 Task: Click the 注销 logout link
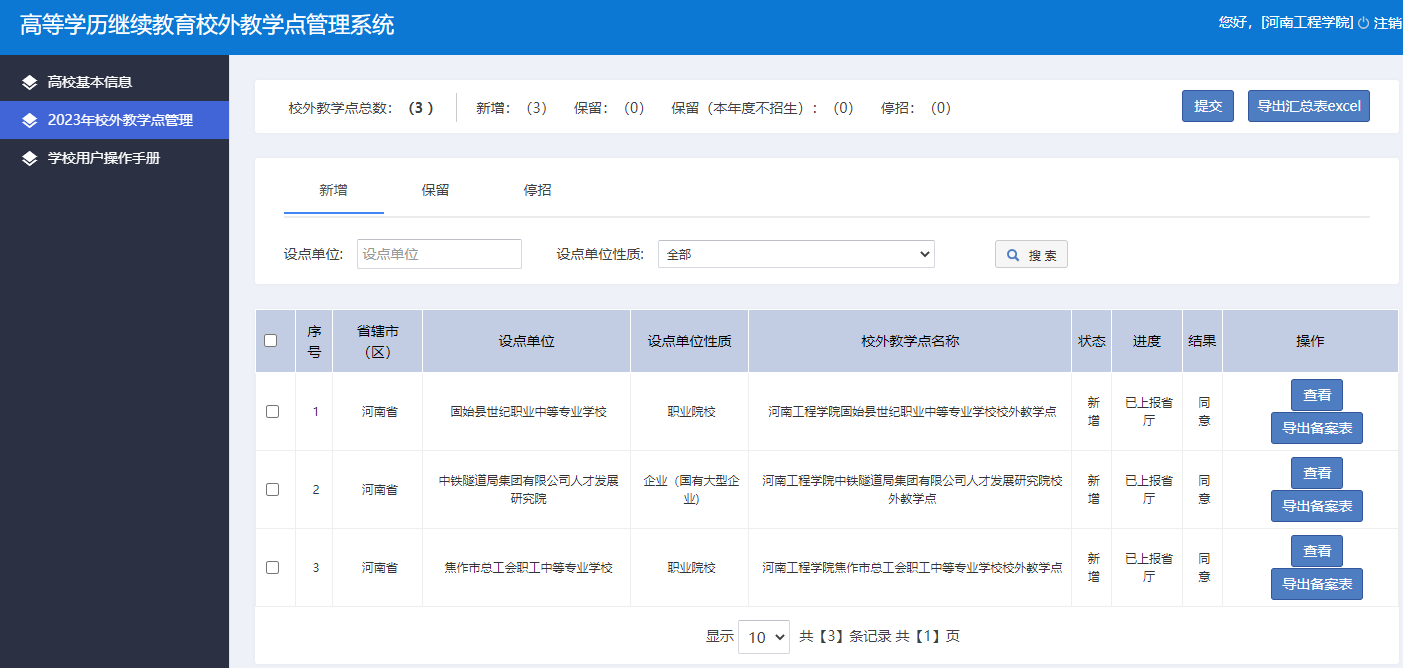pos(1388,23)
